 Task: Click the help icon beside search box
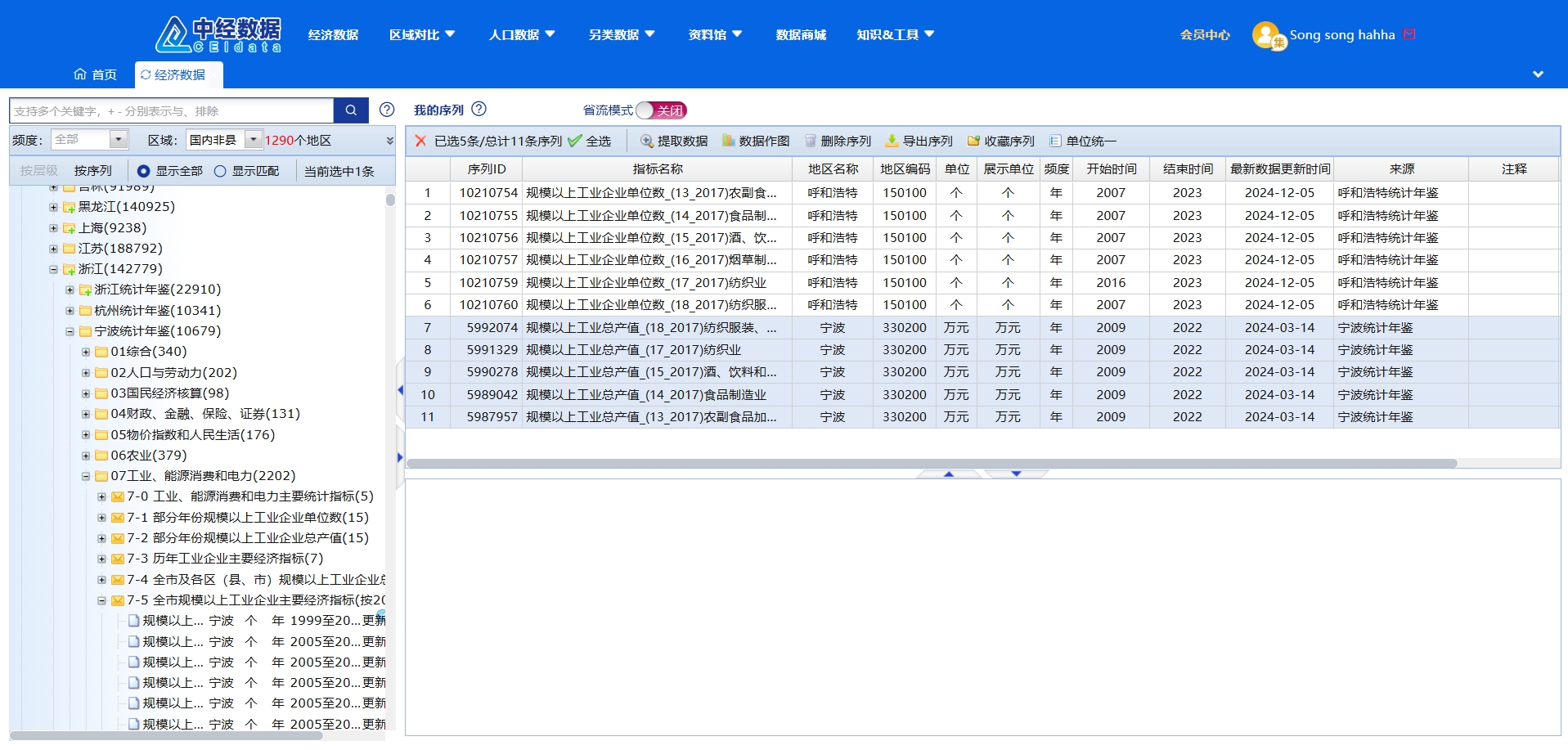click(387, 110)
